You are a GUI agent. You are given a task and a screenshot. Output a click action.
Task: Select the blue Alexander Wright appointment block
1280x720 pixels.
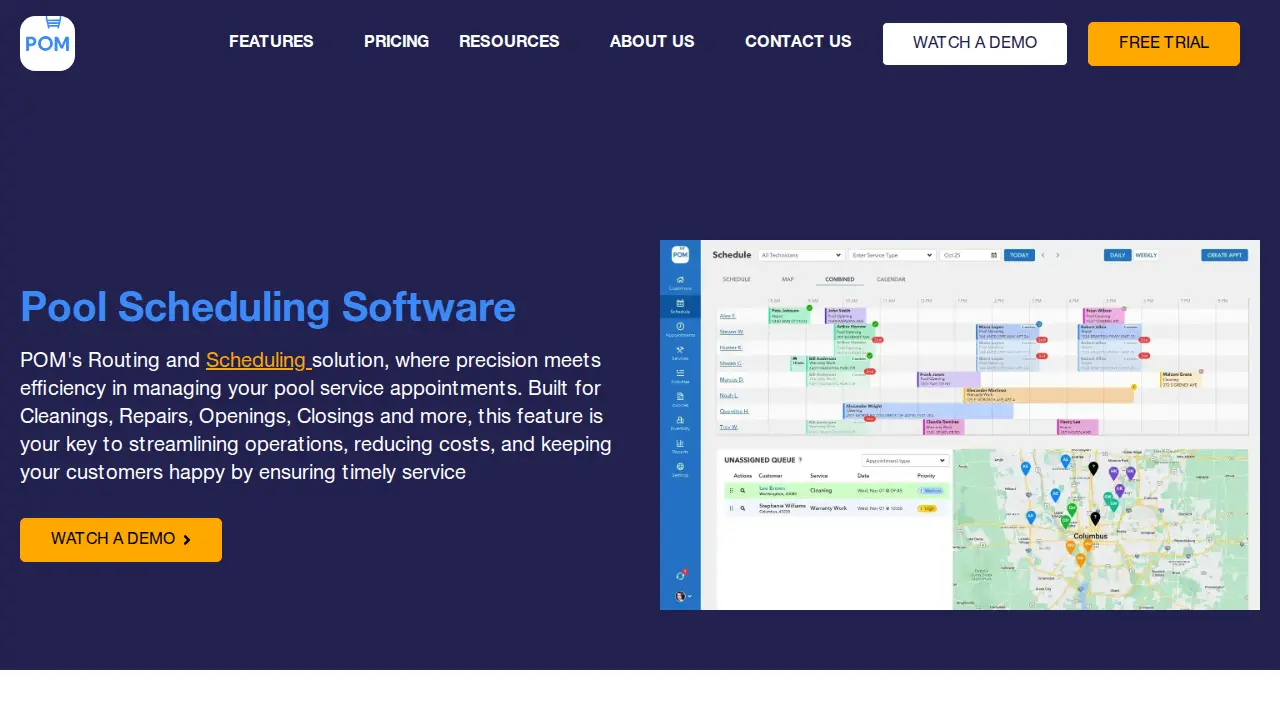point(928,411)
